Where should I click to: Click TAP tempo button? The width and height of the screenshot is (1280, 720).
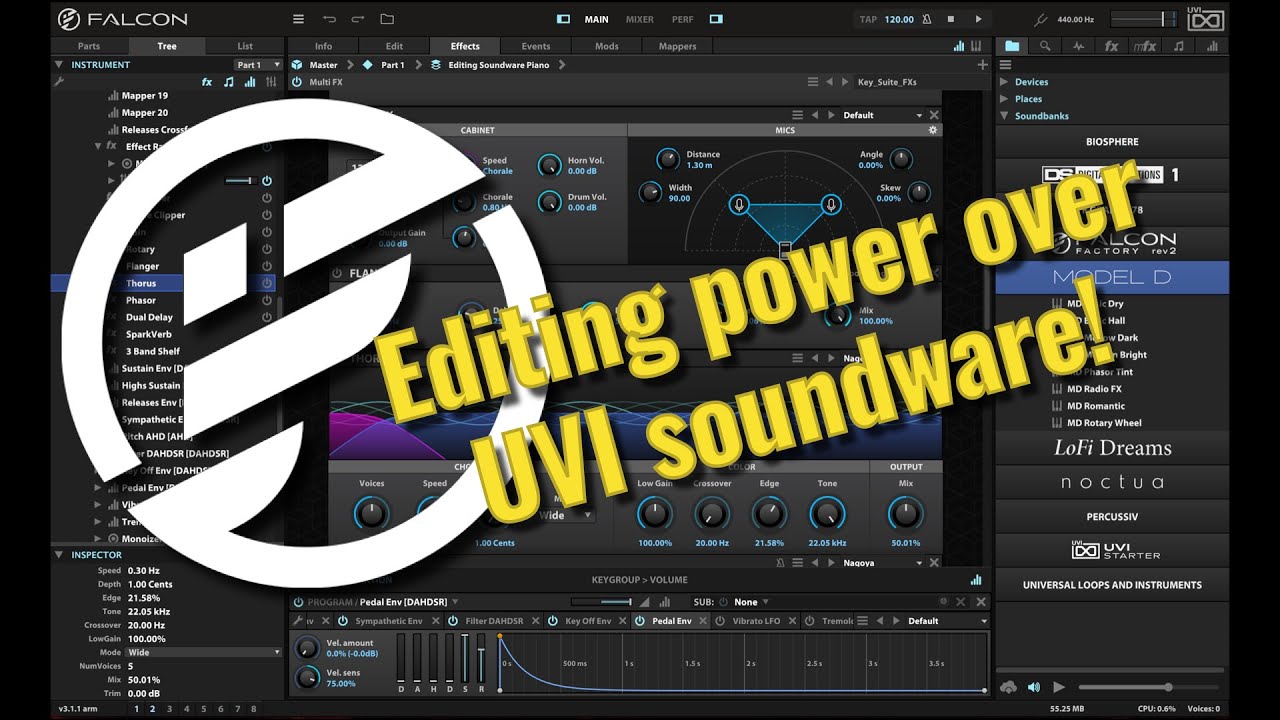click(870, 19)
